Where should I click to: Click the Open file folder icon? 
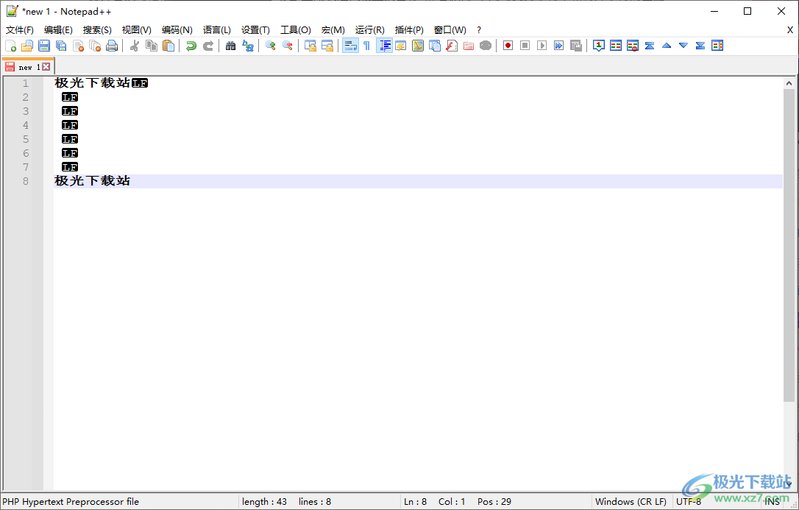[x=27, y=46]
